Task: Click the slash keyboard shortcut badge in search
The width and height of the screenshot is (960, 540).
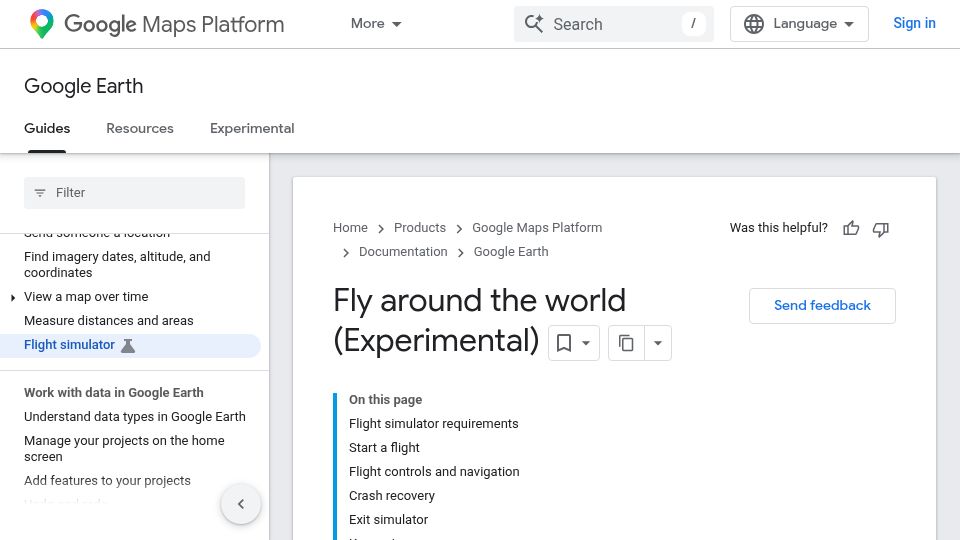Action: pos(693,24)
